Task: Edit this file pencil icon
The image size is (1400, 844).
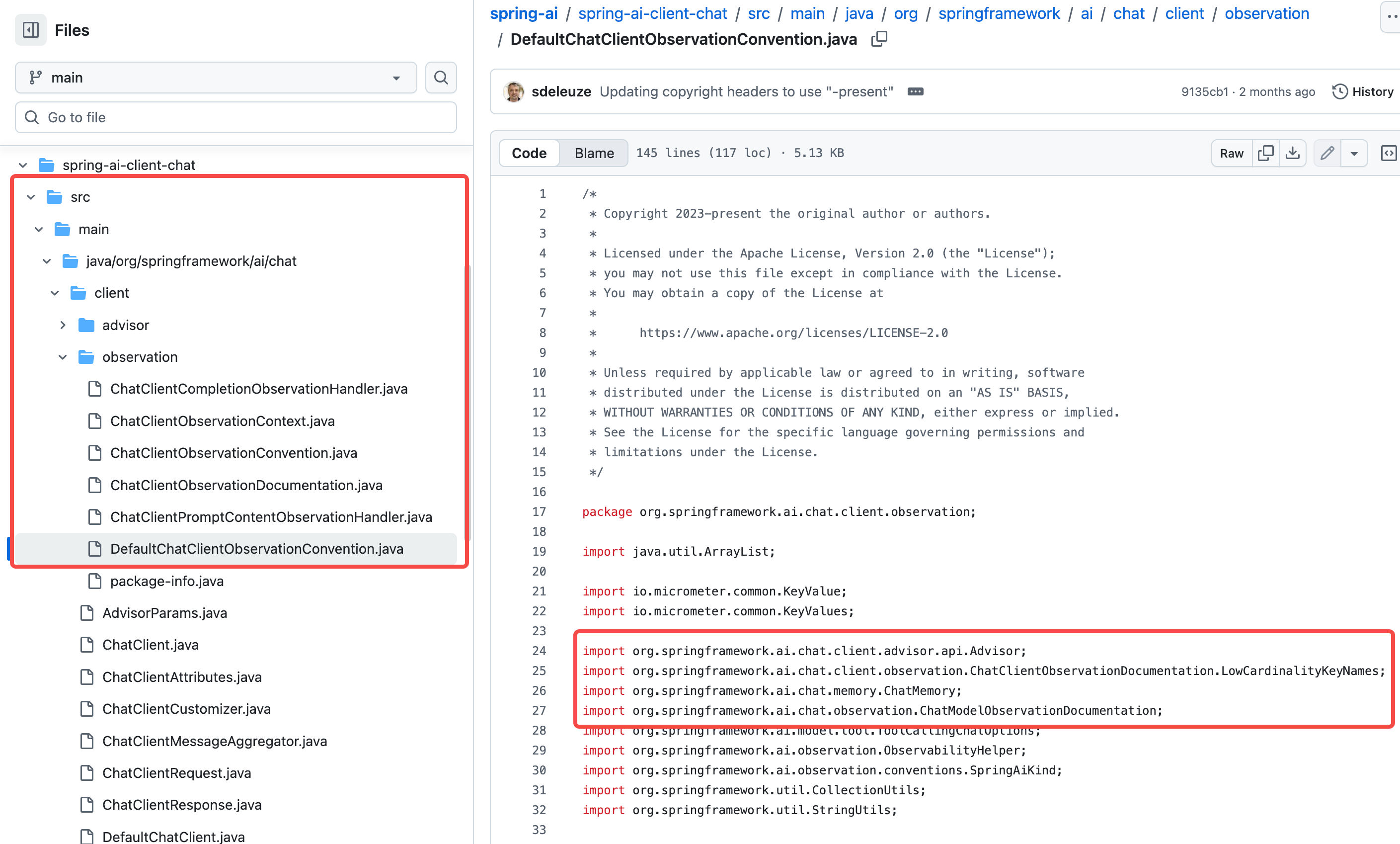Action: pos(1327,153)
